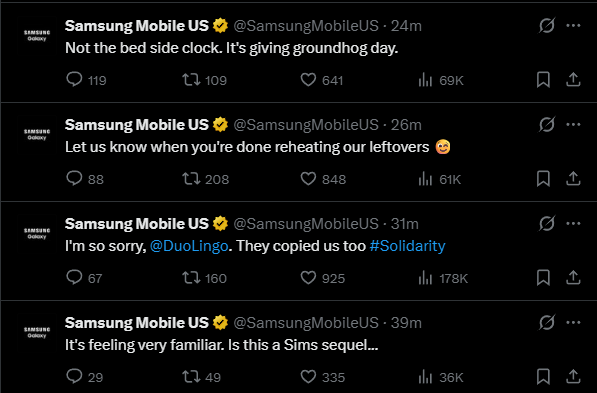
Task: Bookmark the reheating leftovers tweet
Action: click(x=543, y=179)
